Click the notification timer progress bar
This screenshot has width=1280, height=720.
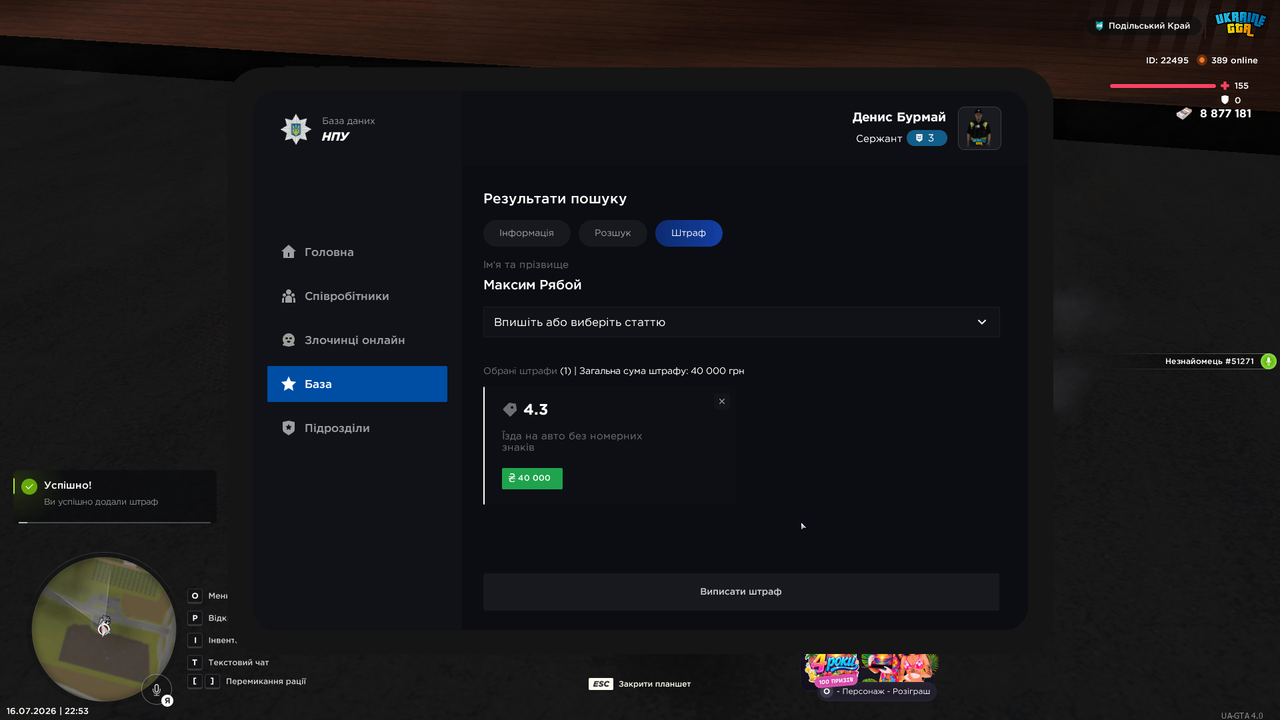(115, 522)
